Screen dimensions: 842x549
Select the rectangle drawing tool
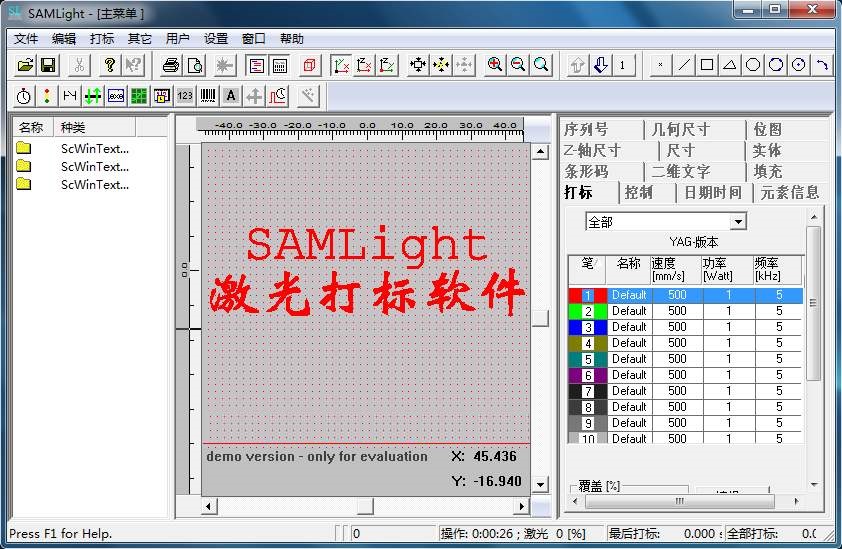[x=707, y=65]
